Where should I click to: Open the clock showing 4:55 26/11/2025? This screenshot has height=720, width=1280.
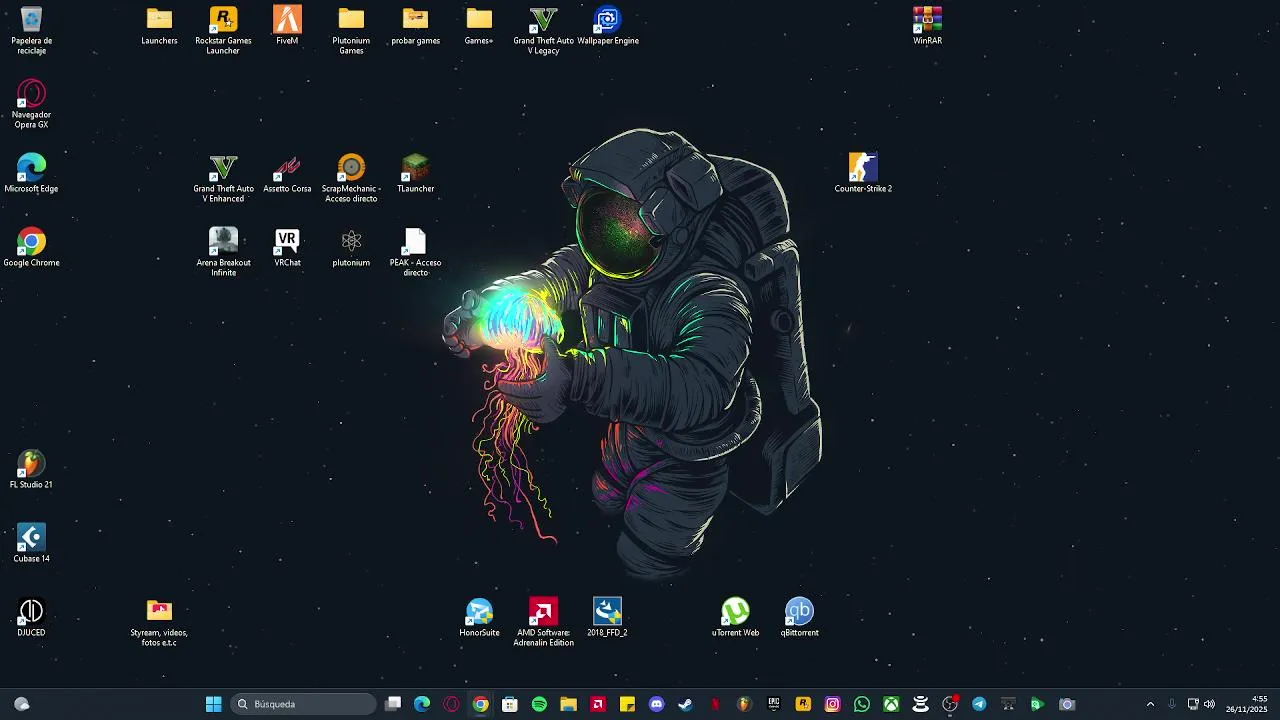click(x=1246, y=704)
